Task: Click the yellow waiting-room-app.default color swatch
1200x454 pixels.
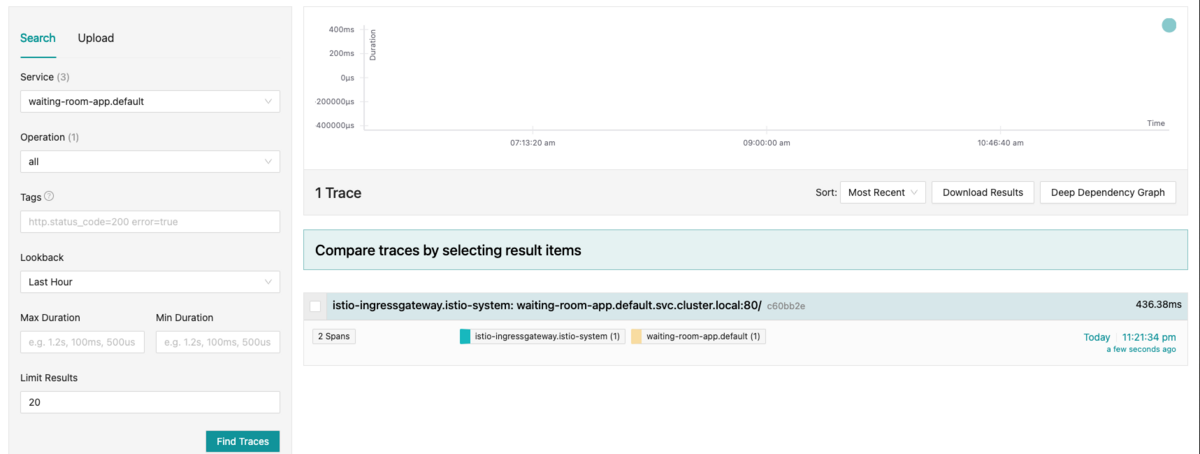Action: coord(637,336)
